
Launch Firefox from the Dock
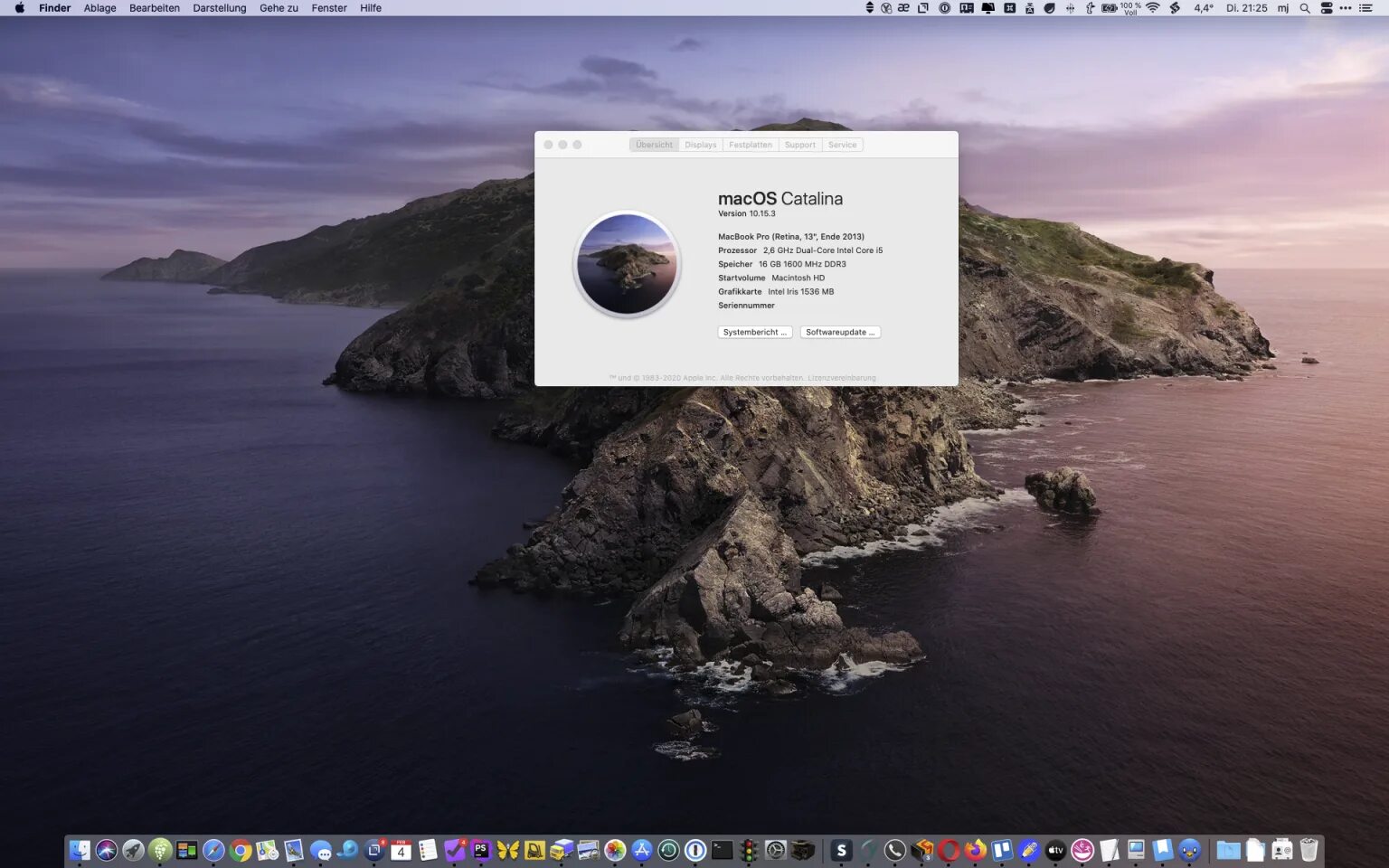pos(975,850)
